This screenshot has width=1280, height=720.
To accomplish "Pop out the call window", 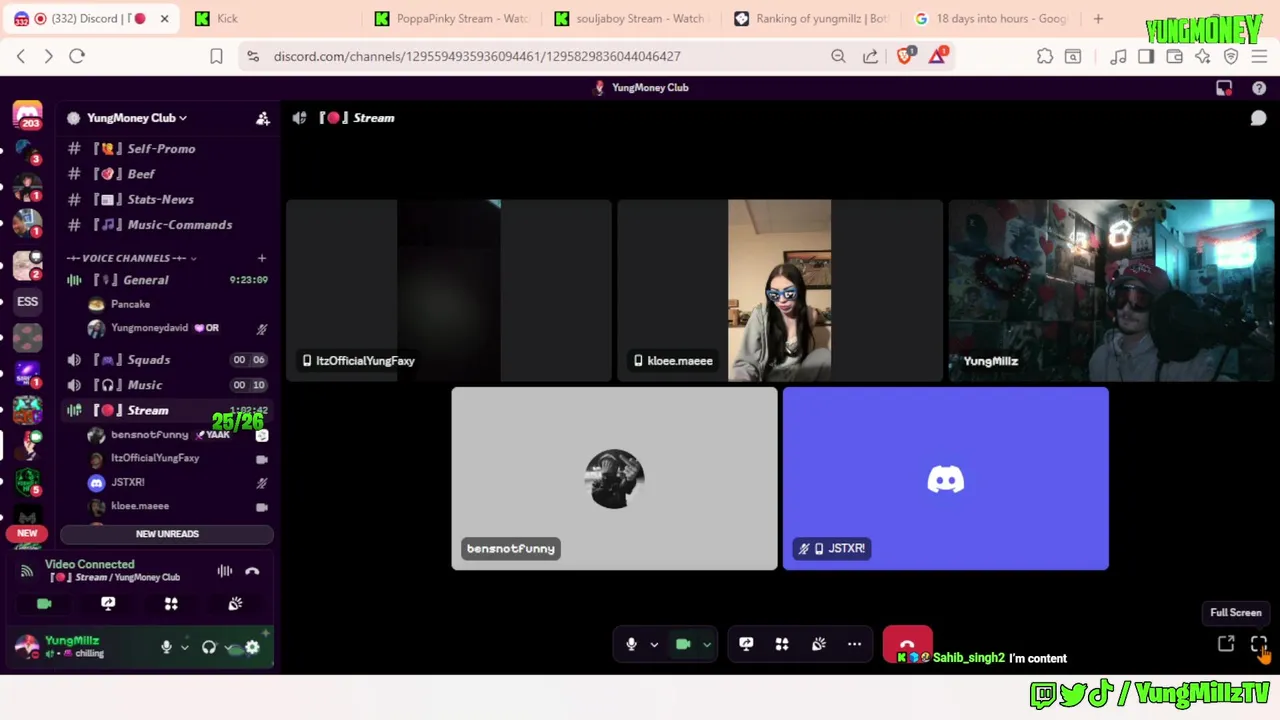I will tap(1226, 644).
